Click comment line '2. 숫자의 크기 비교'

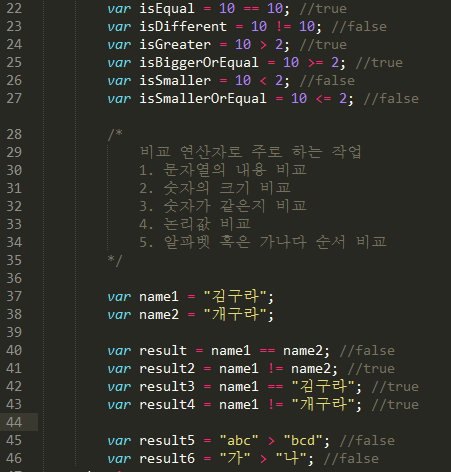215,188
